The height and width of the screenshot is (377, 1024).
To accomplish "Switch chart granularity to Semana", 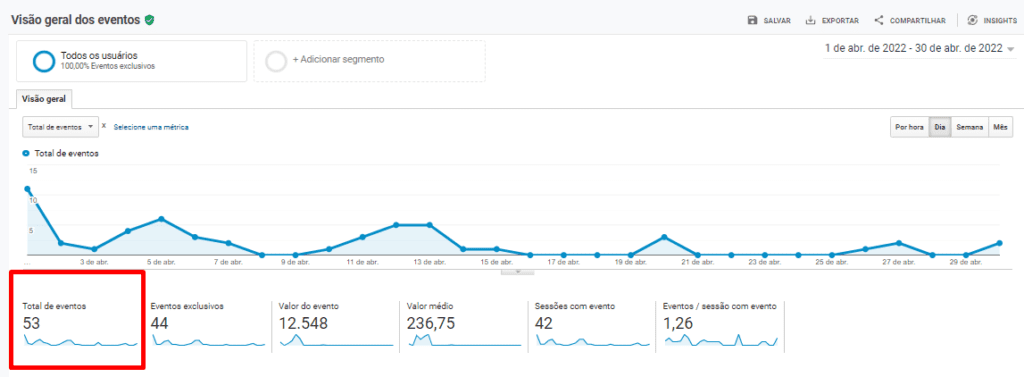I will 970,127.
